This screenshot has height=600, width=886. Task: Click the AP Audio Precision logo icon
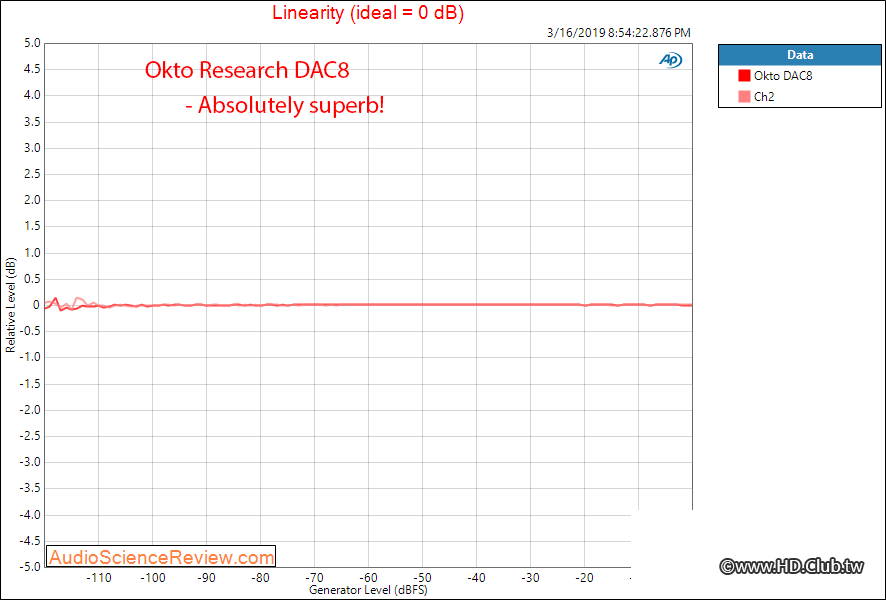tap(671, 60)
